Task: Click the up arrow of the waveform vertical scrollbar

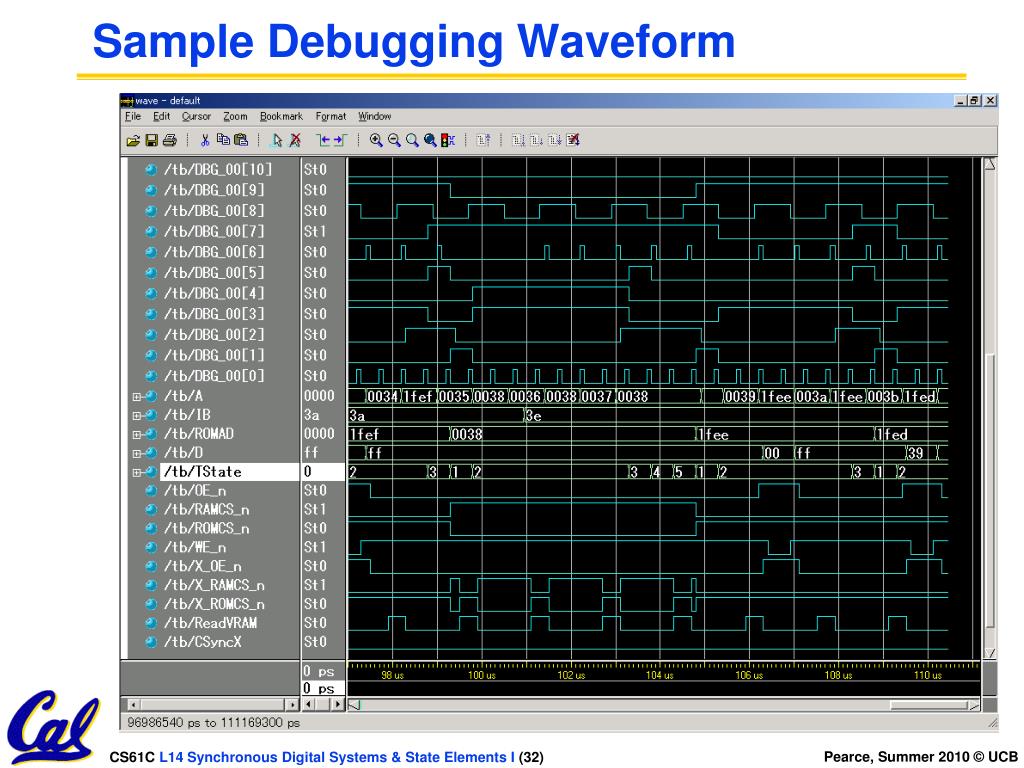Action: [990, 164]
